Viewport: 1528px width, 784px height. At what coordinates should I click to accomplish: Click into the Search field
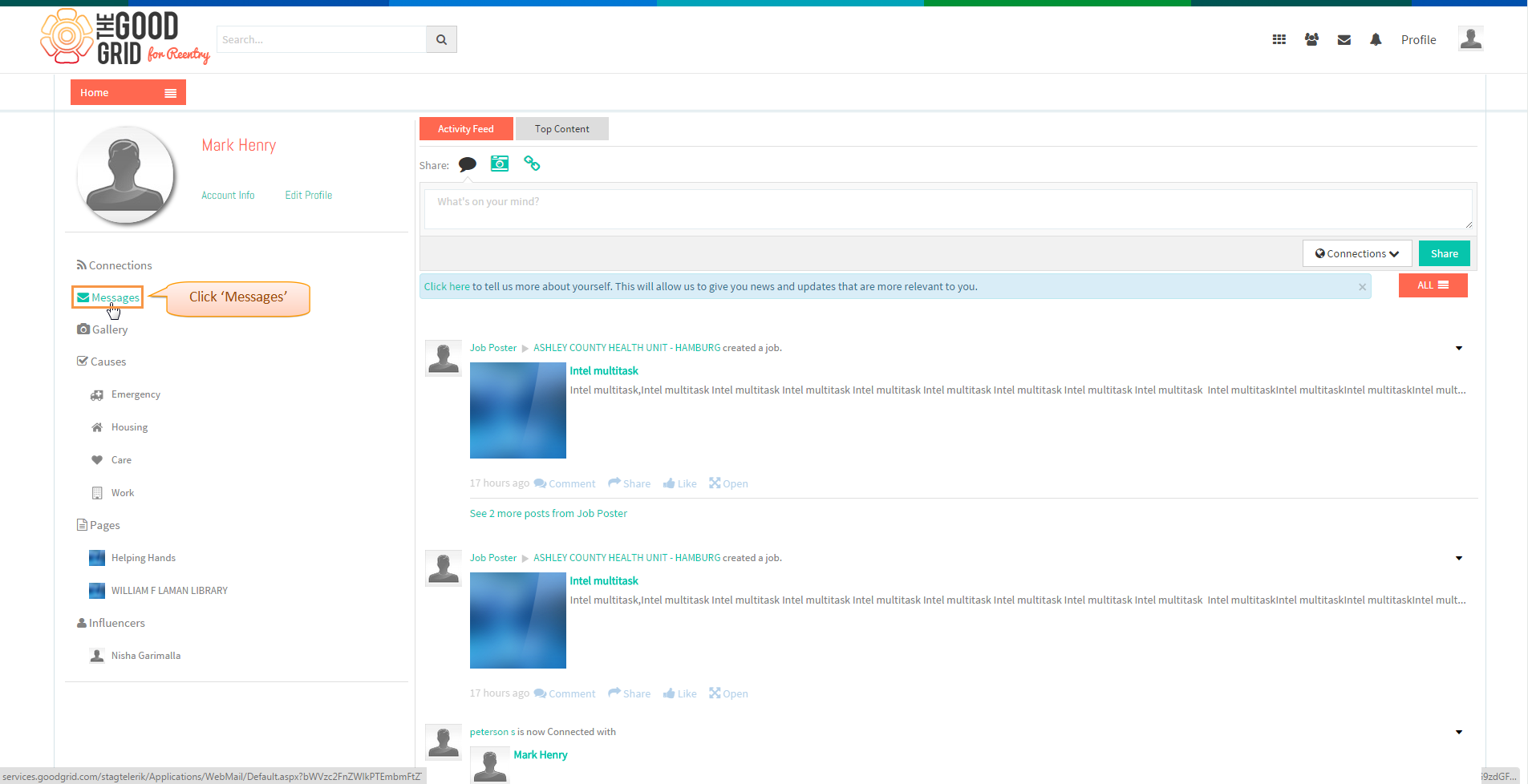pos(321,39)
